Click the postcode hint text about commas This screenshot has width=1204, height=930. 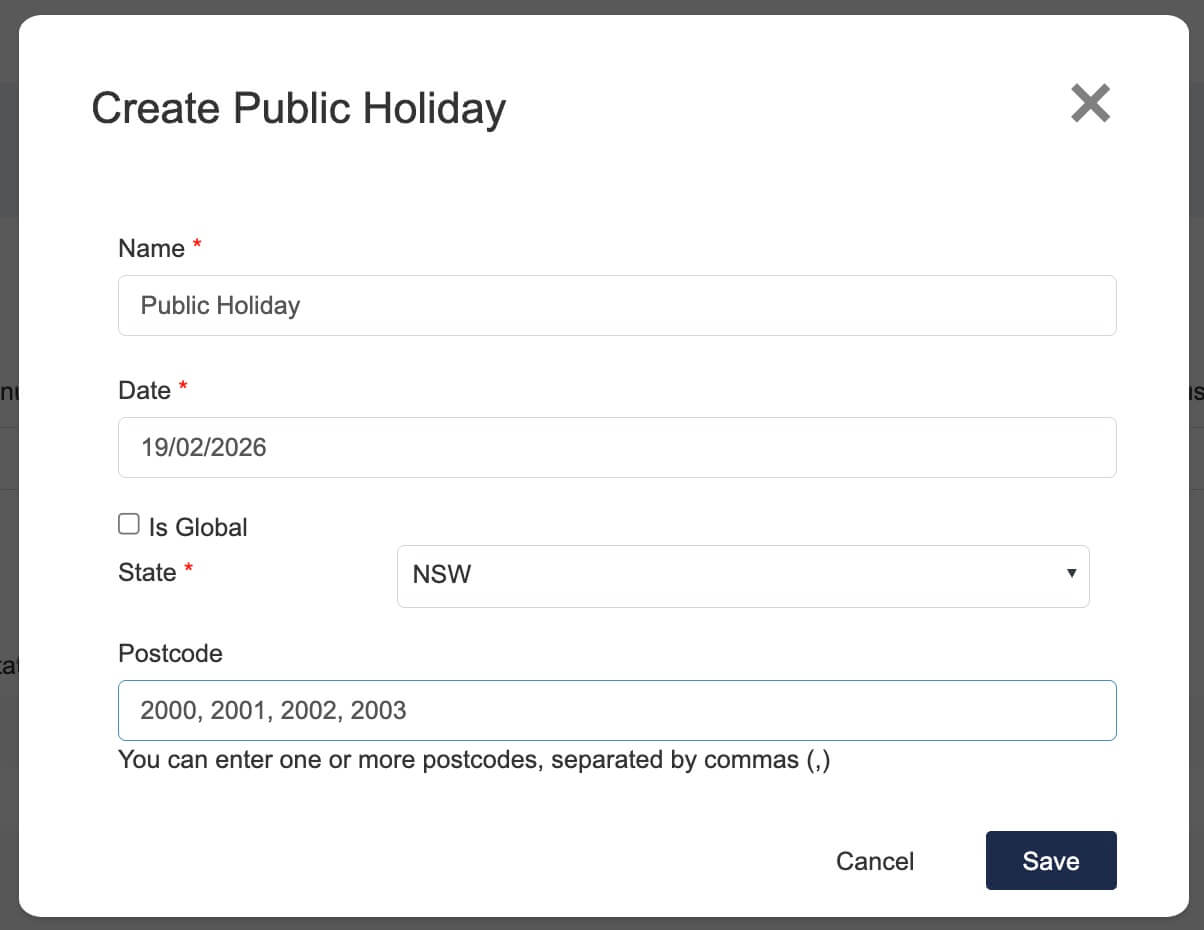pyautogui.click(x=474, y=760)
